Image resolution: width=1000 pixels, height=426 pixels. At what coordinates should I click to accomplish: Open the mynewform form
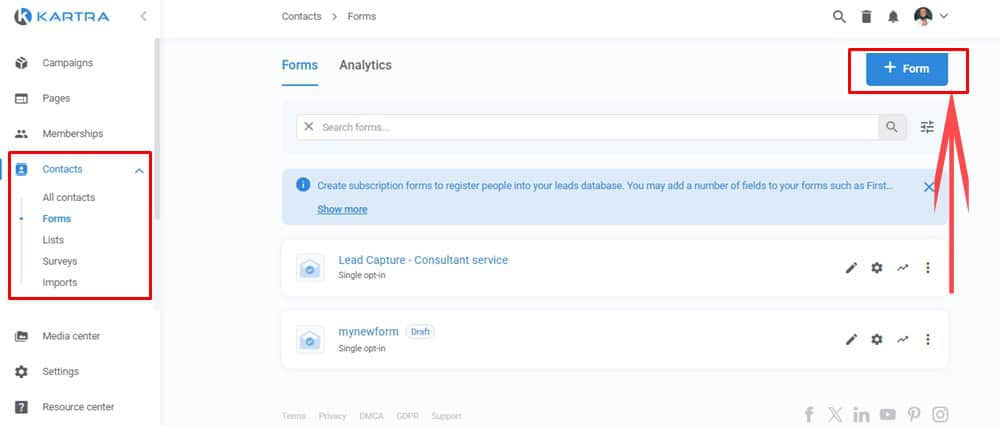point(368,332)
